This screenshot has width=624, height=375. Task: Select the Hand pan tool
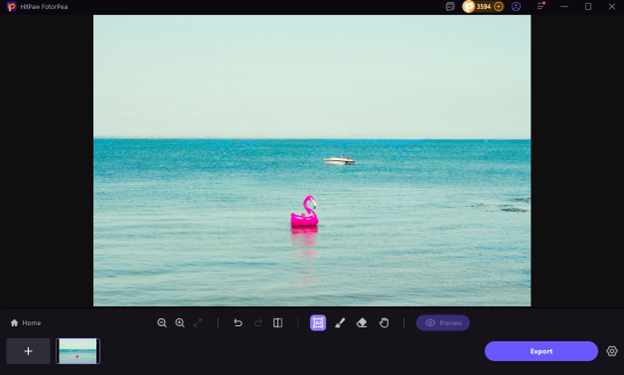(x=384, y=323)
